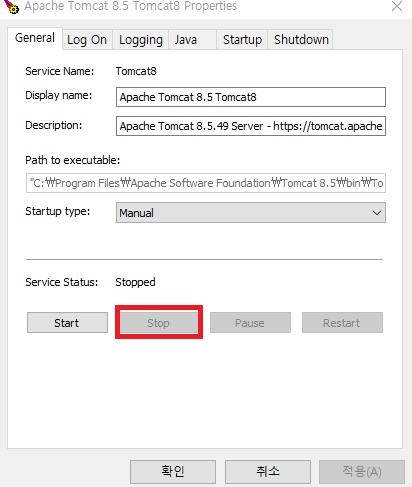Click the Restart service button
The height and width of the screenshot is (487, 412).
click(x=342, y=323)
